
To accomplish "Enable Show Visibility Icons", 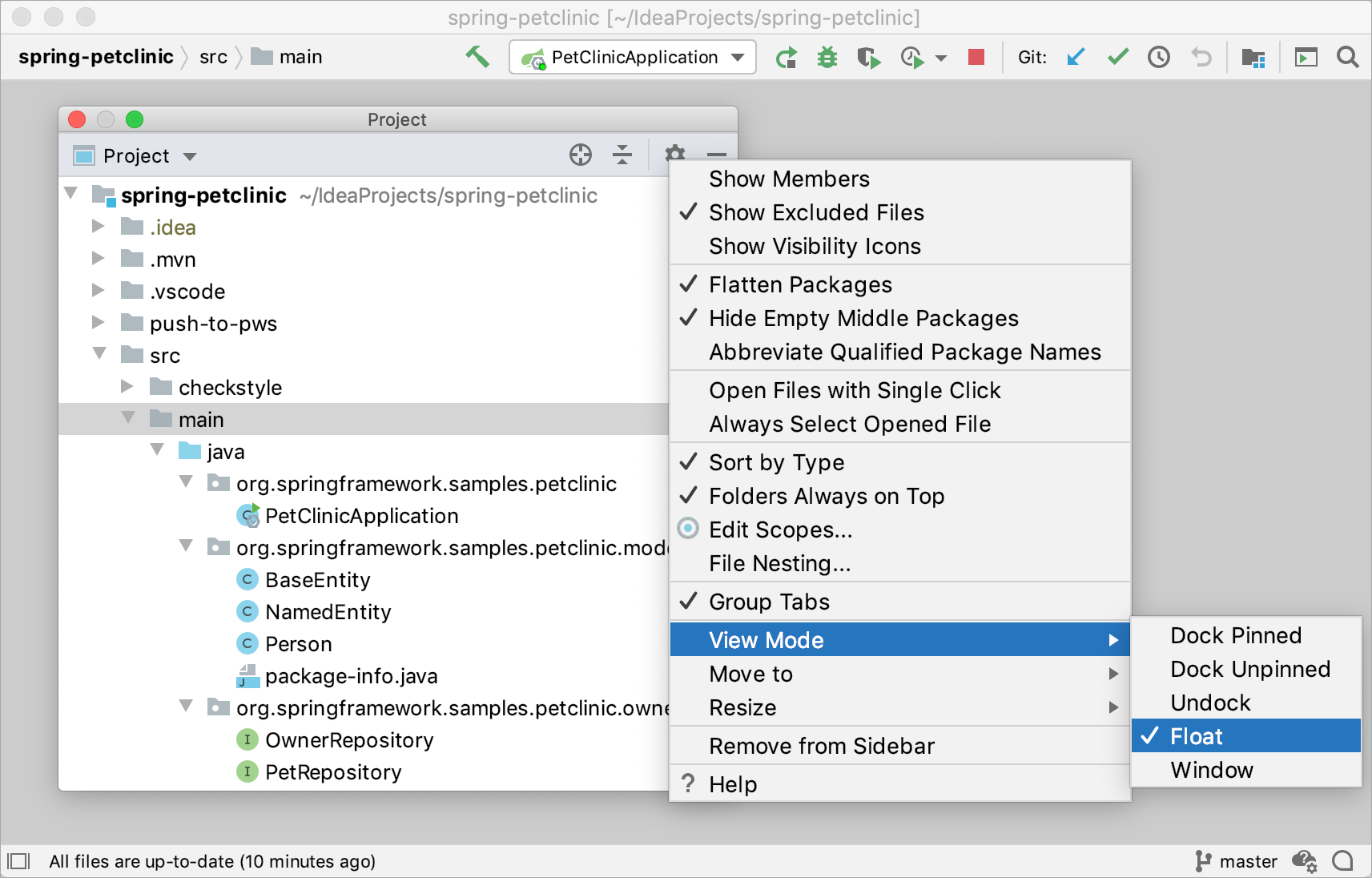I will coord(900,246).
